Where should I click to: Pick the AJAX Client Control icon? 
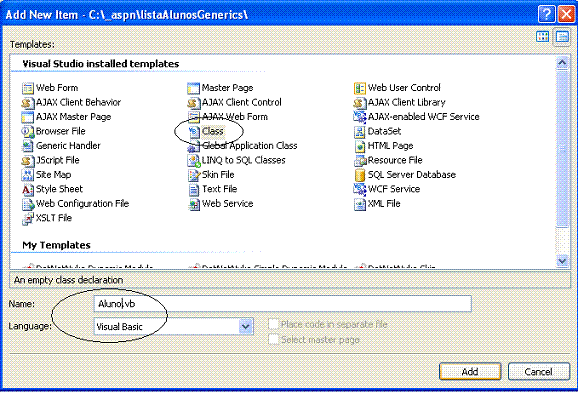(x=194, y=103)
